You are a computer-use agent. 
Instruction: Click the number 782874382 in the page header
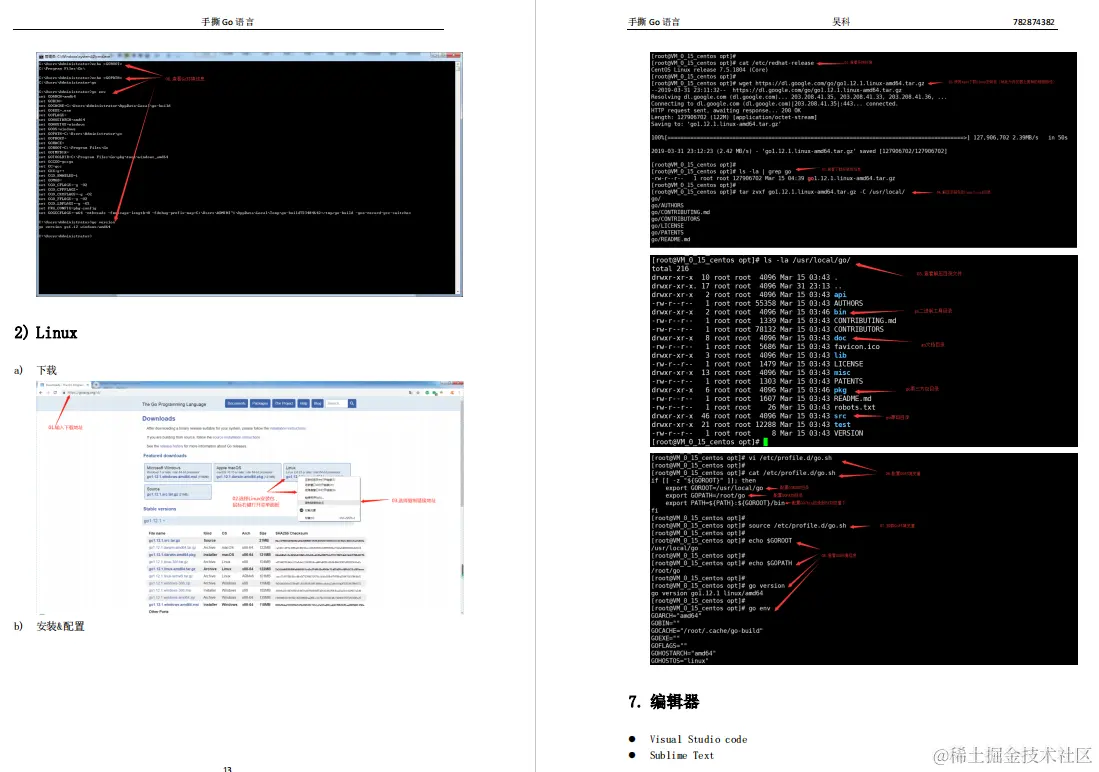1033,22
